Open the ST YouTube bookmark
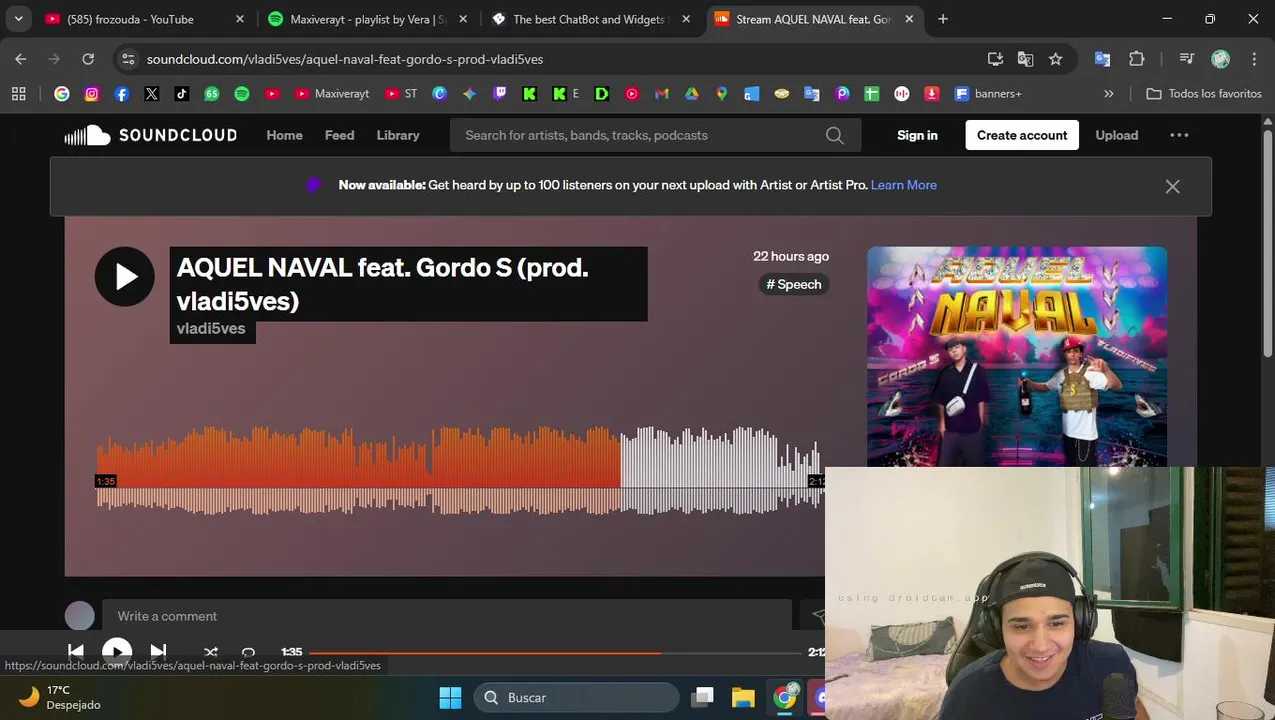This screenshot has width=1275, height=720. 401,93
